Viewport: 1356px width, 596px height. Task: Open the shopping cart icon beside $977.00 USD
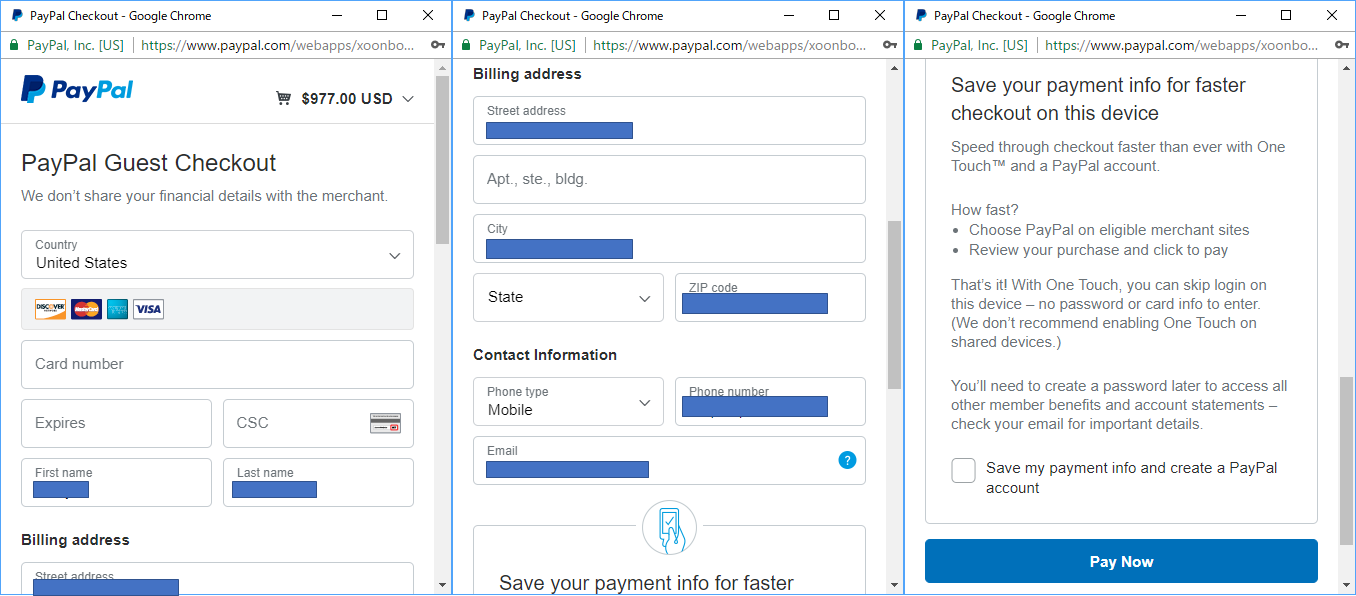284,98
